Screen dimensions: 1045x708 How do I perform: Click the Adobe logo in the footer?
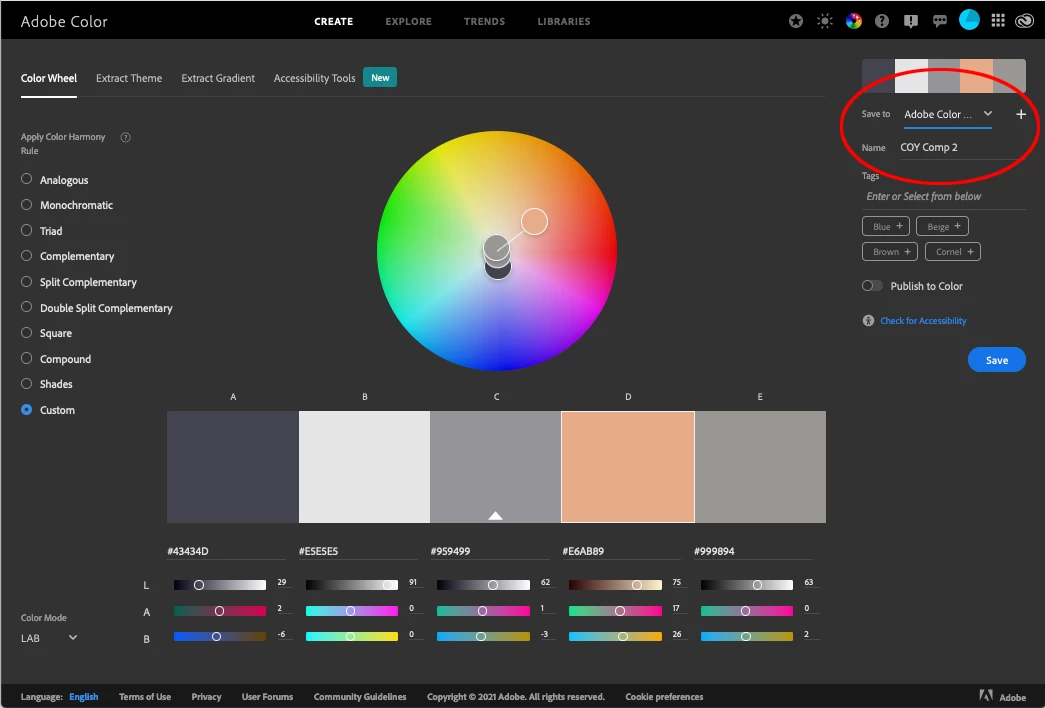(x=1002, y=697)
